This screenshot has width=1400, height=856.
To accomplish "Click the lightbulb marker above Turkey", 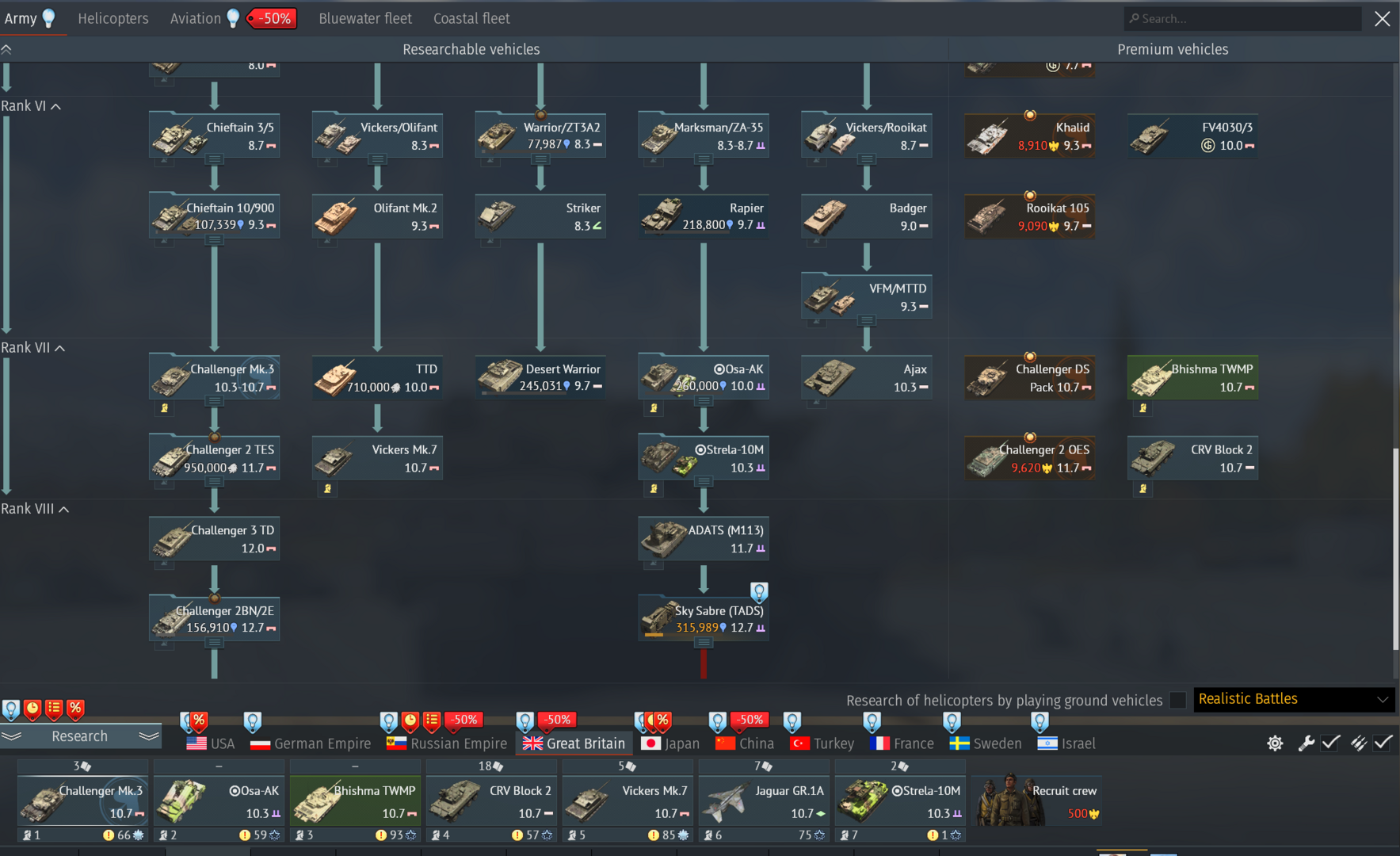I will tap(792, 721).
